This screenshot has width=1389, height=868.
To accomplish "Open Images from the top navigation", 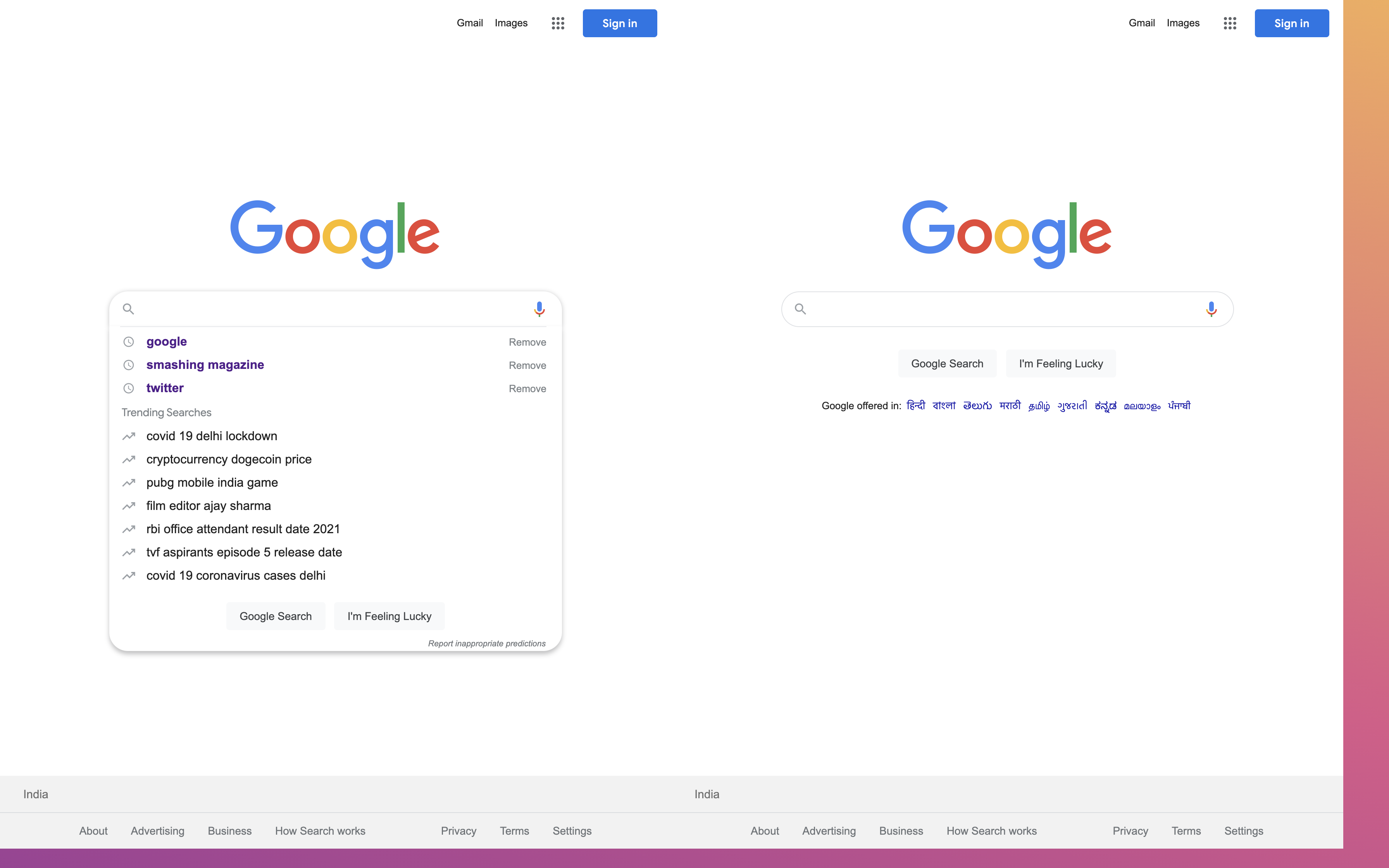I will 511,23.
